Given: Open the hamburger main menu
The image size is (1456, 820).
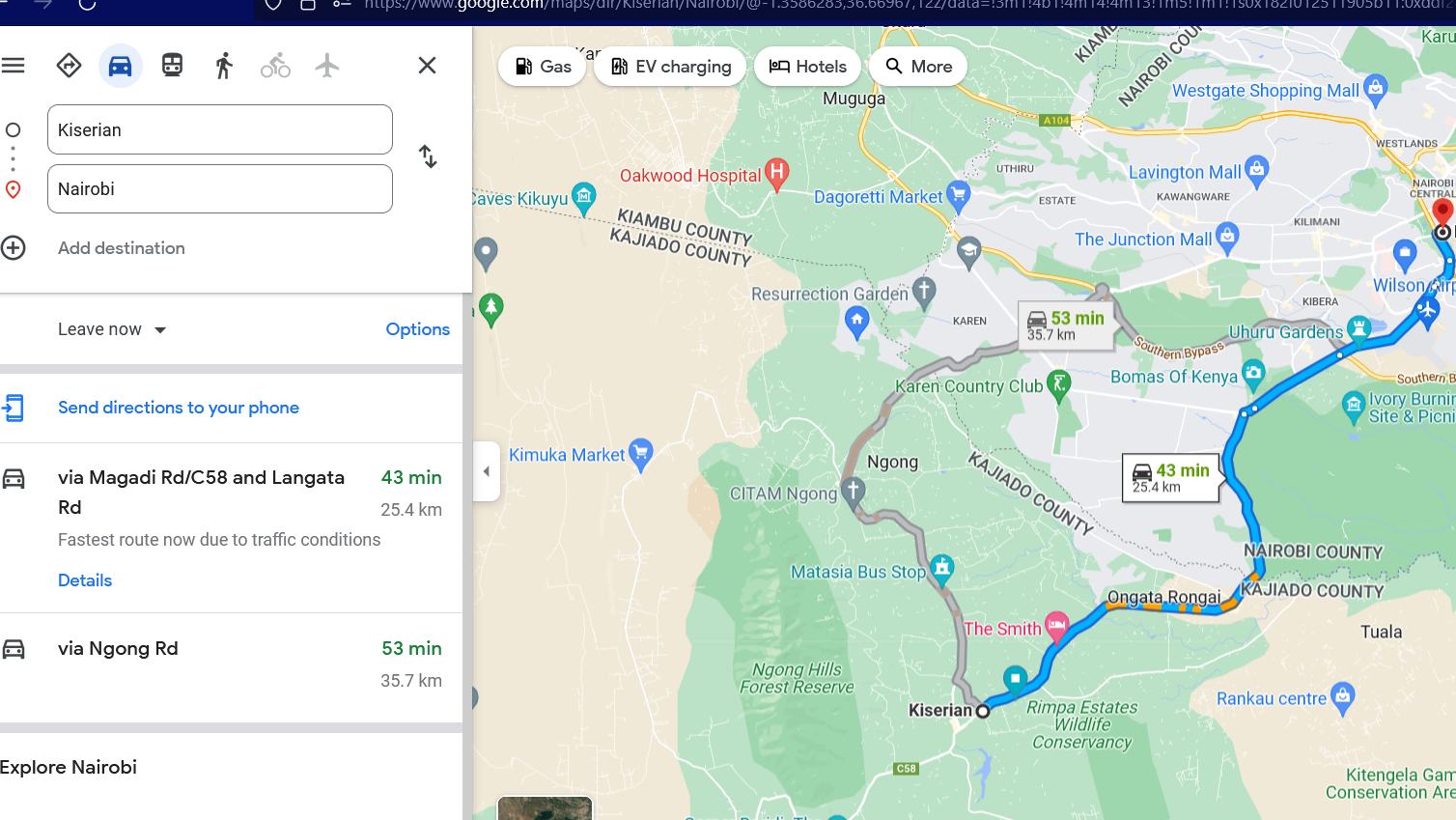Looking at the screenshot, I should pos(14,66).
